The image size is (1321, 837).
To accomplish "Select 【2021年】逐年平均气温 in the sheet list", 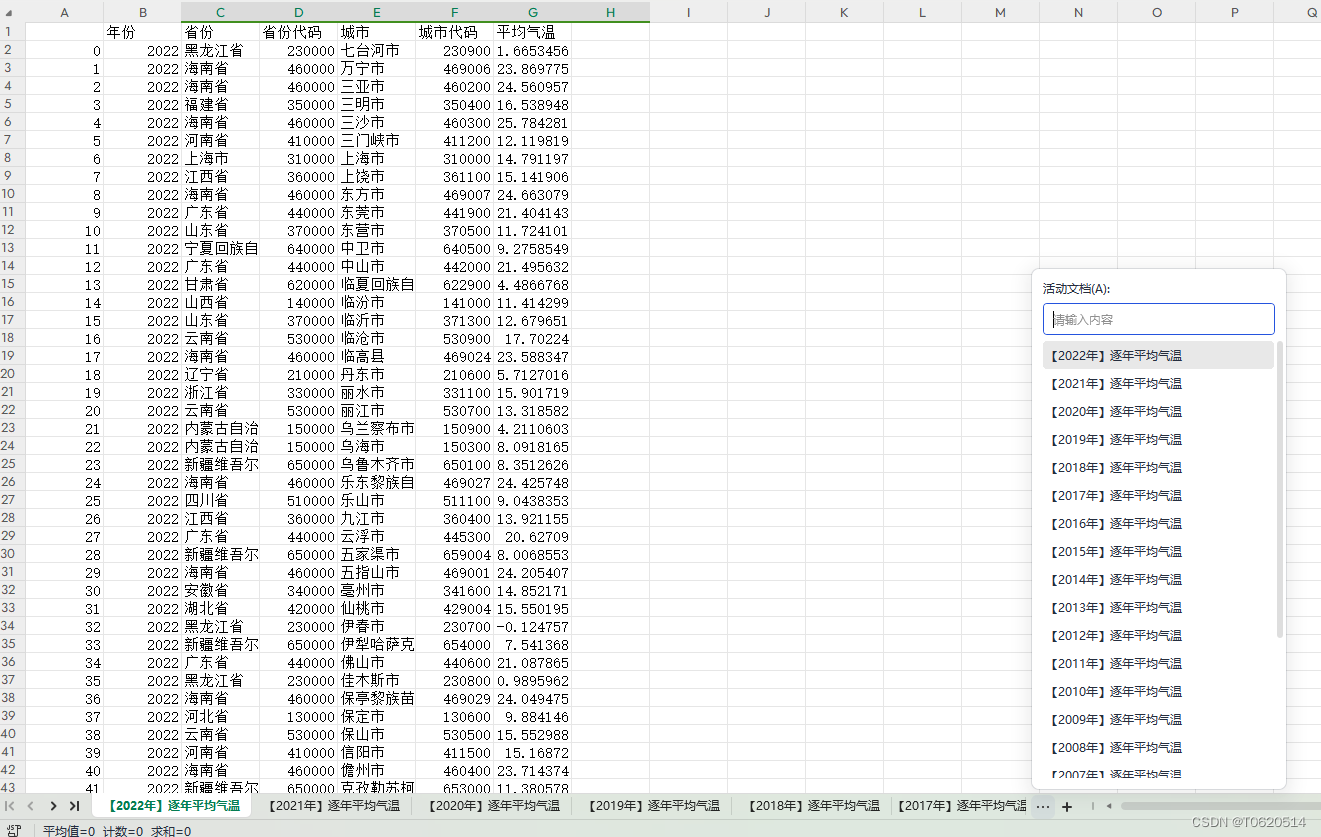I will [1159, 383].
